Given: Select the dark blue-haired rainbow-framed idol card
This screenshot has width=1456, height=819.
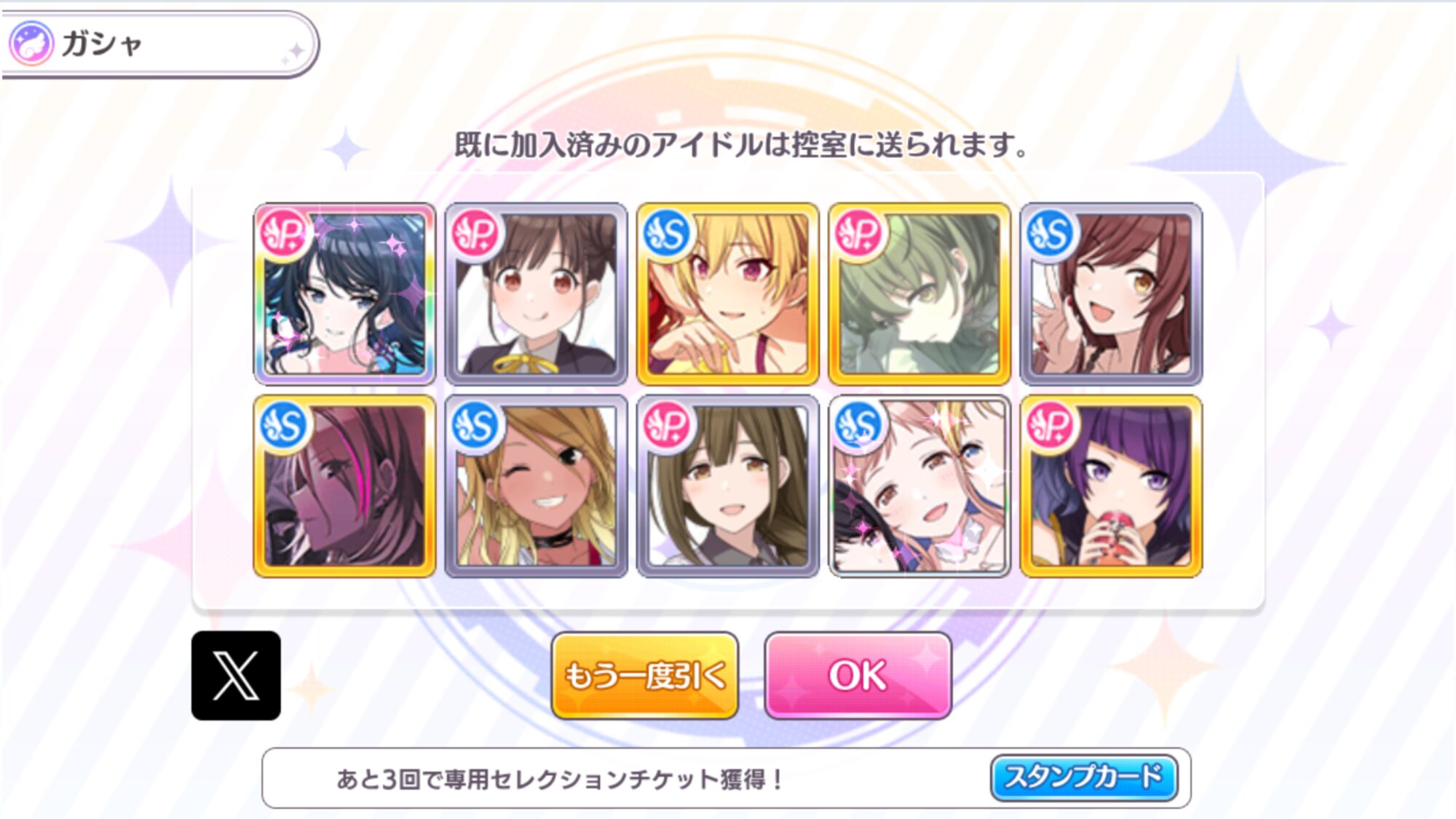Looking at the screenshot, I should [345, 294].
